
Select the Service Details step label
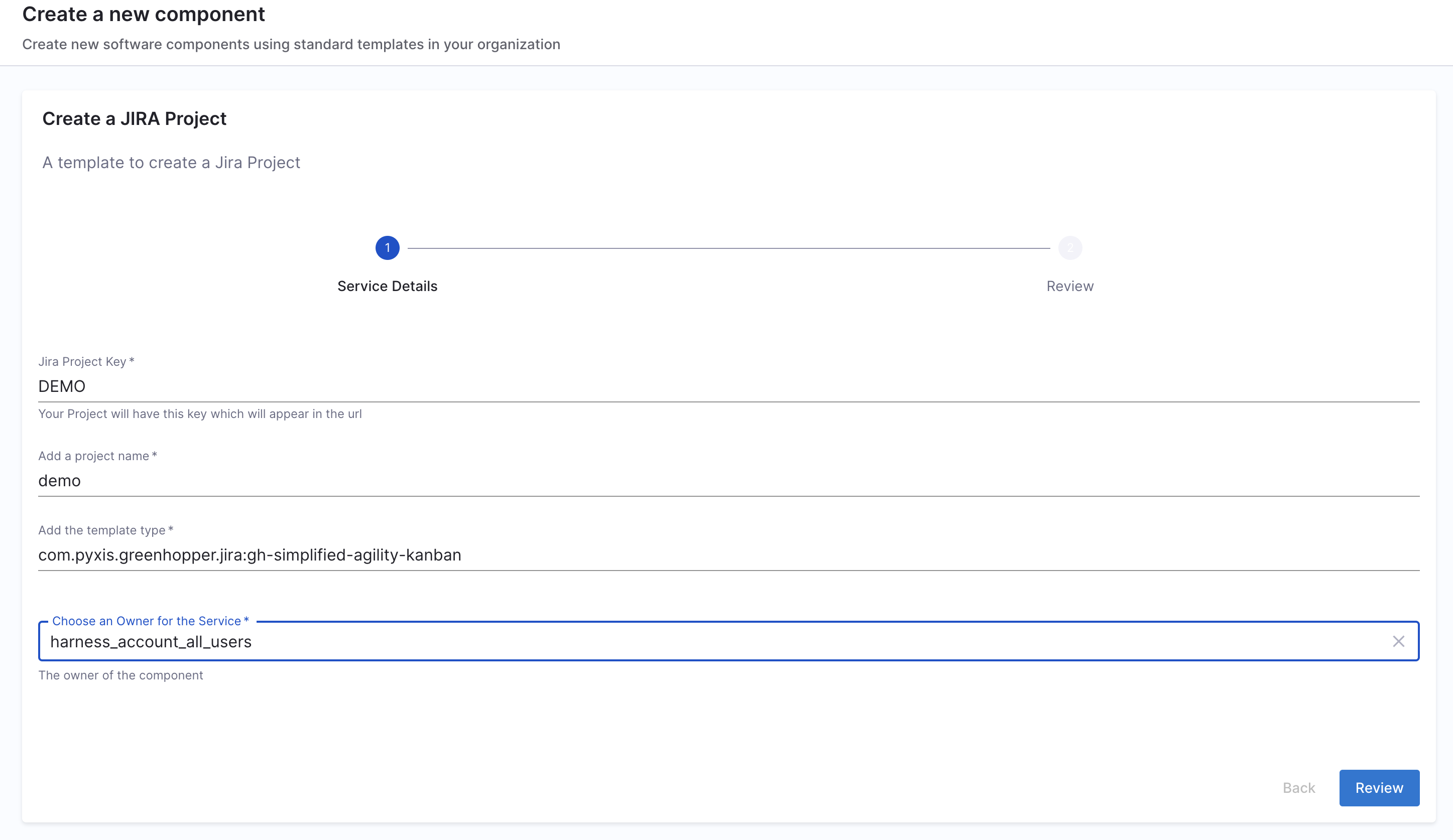coord(387,286)
